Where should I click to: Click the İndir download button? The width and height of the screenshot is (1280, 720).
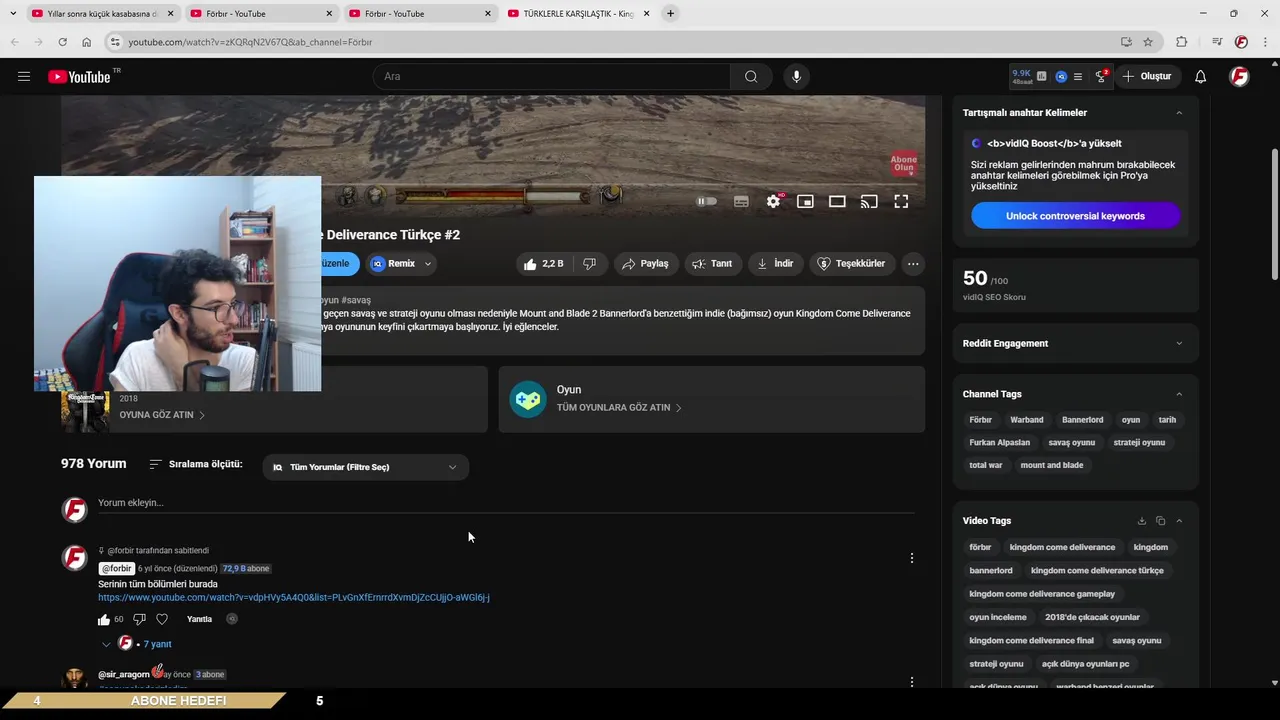pyautogui.click(x=775, y=264)
